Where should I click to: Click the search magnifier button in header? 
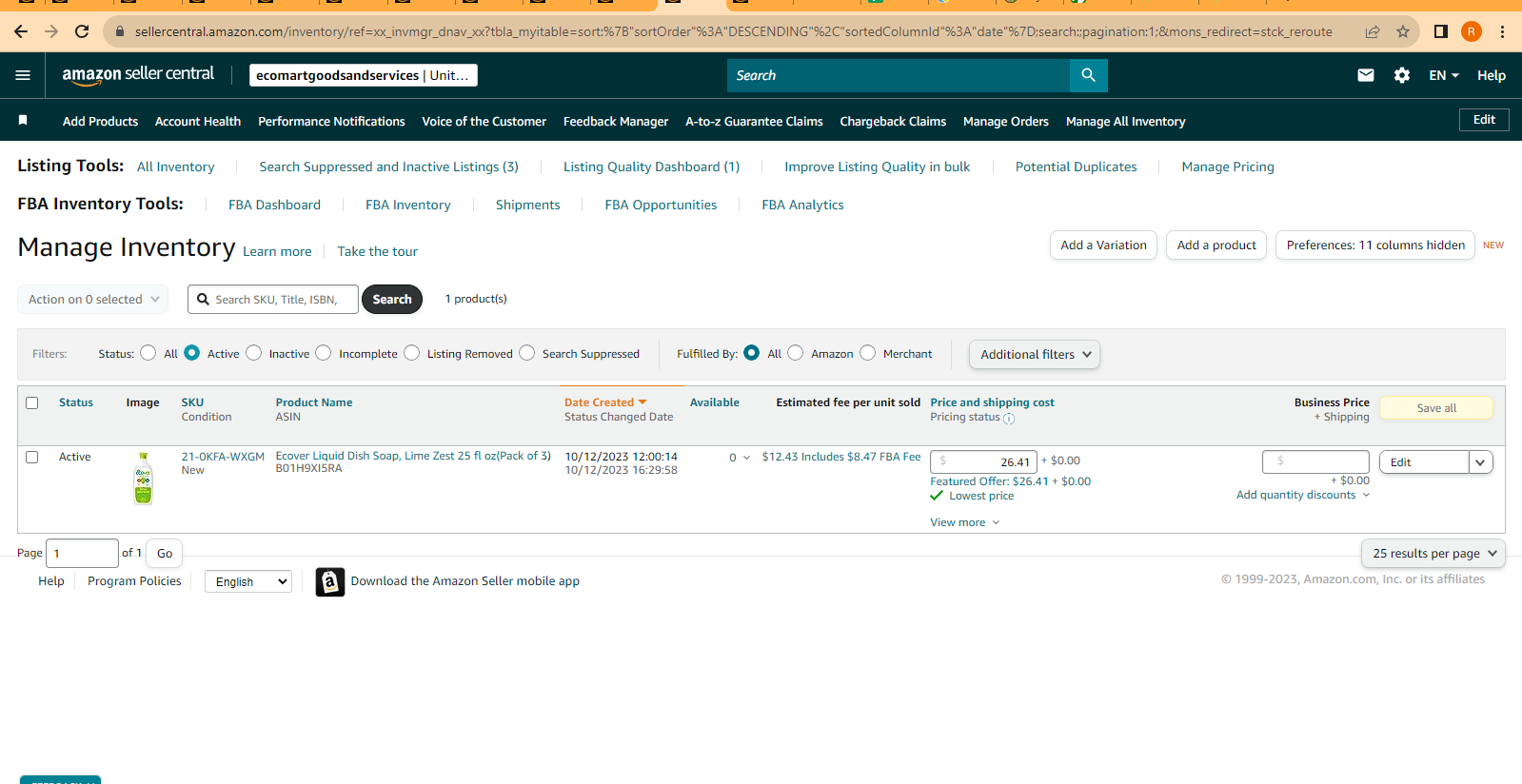pos(1089,75)
